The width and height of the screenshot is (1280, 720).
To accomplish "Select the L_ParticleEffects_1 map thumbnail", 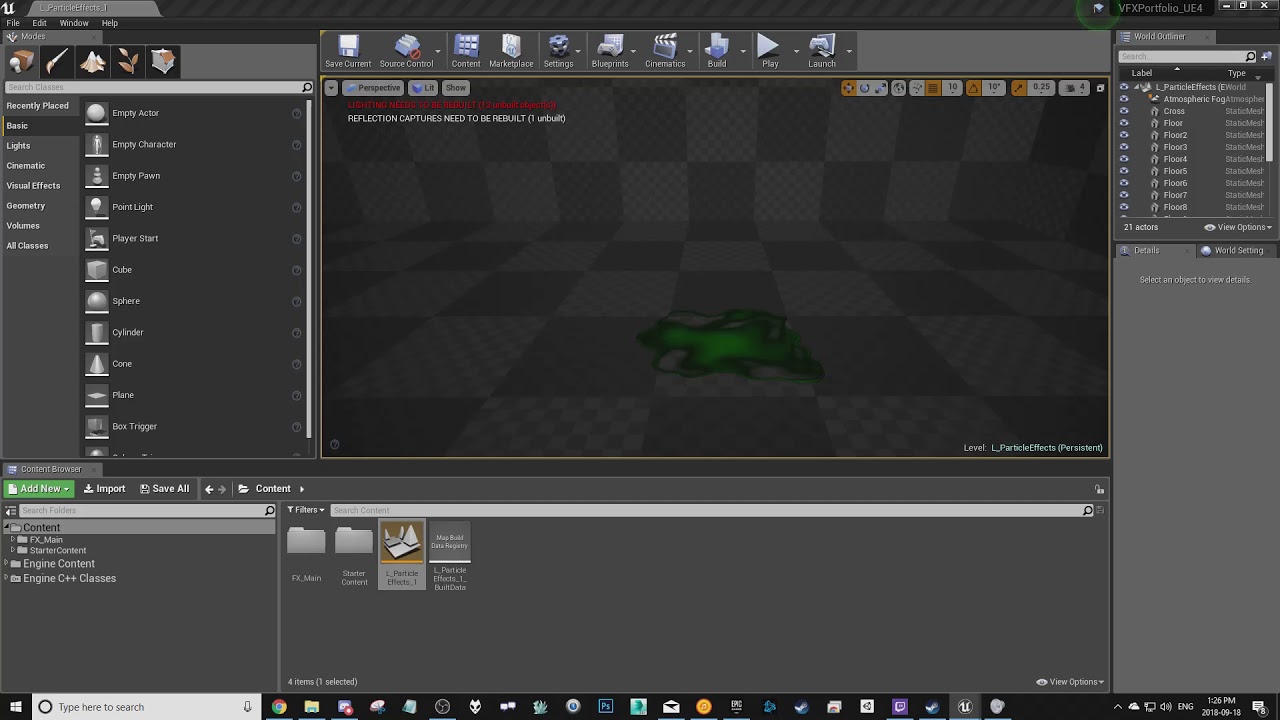I will (402, 554).
